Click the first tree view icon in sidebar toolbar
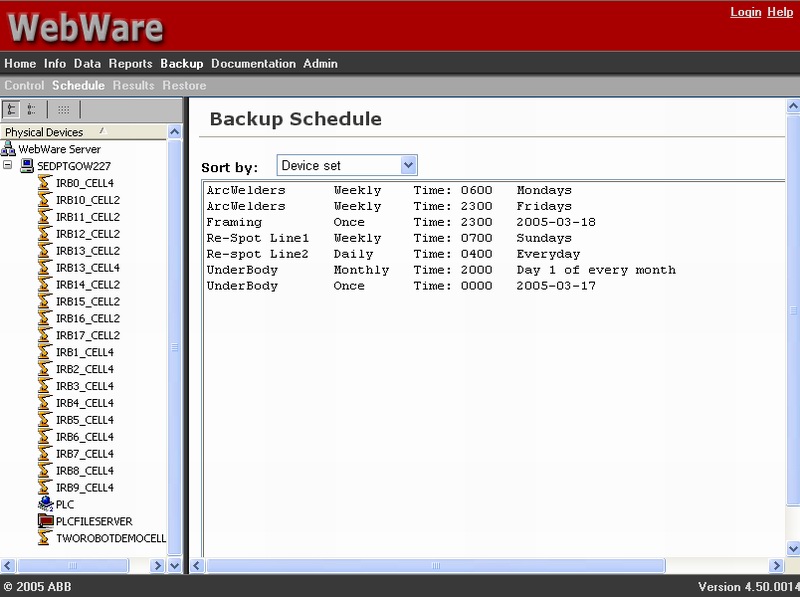 point(12,110)
